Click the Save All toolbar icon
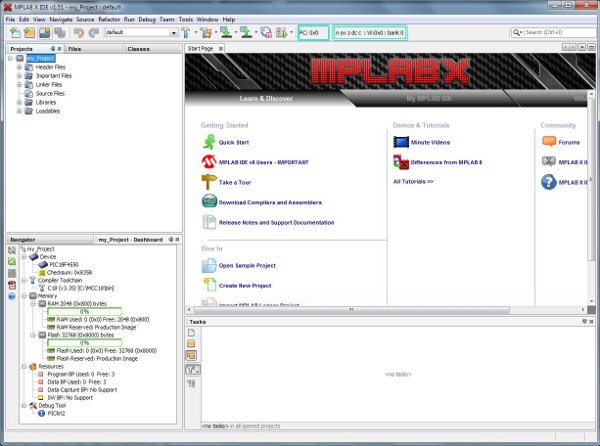The width and height of the screenshot is (600, 446). 59,33
